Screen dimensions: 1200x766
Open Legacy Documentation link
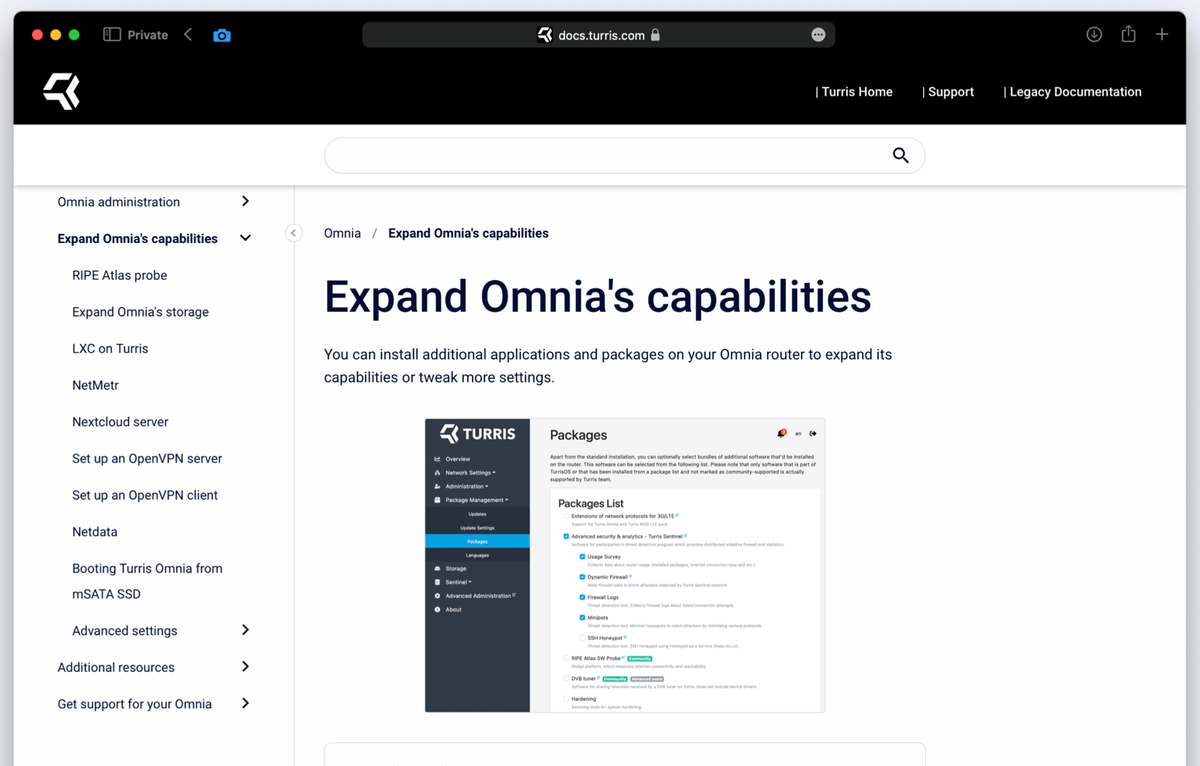click(x=1073, y=92)
